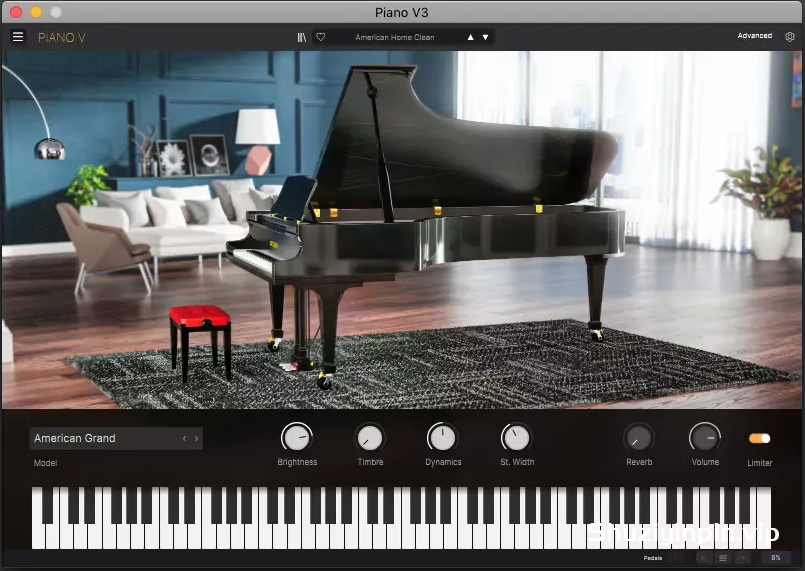Open the Advanced panel
Screen dimensions: 805x571
pos(755,35)
